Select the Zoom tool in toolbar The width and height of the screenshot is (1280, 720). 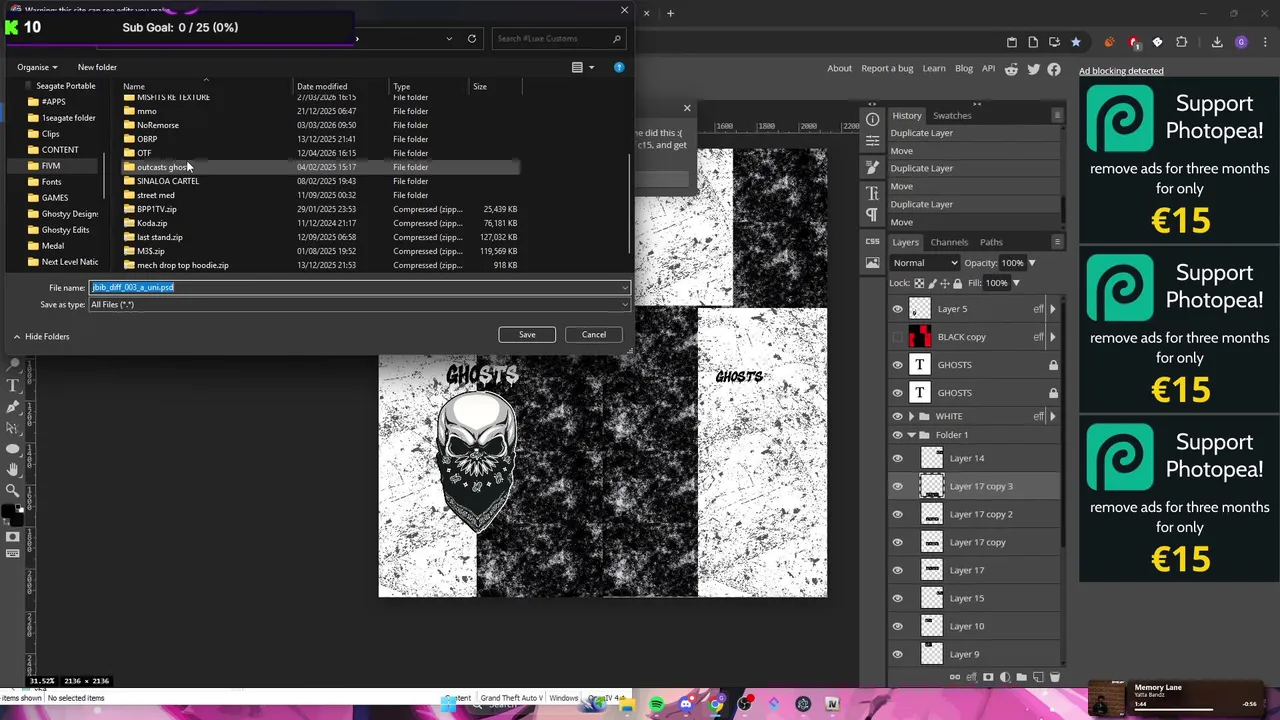[13, 490]
